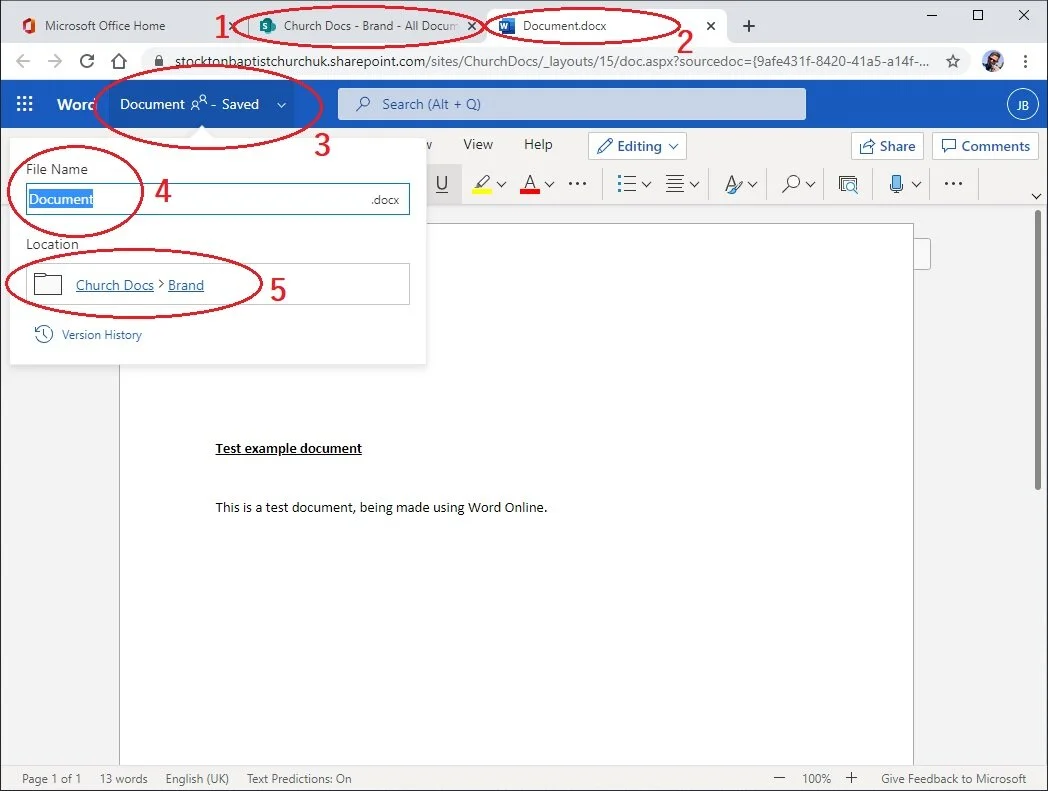Click the Search box in Word header

coord(571,104)
